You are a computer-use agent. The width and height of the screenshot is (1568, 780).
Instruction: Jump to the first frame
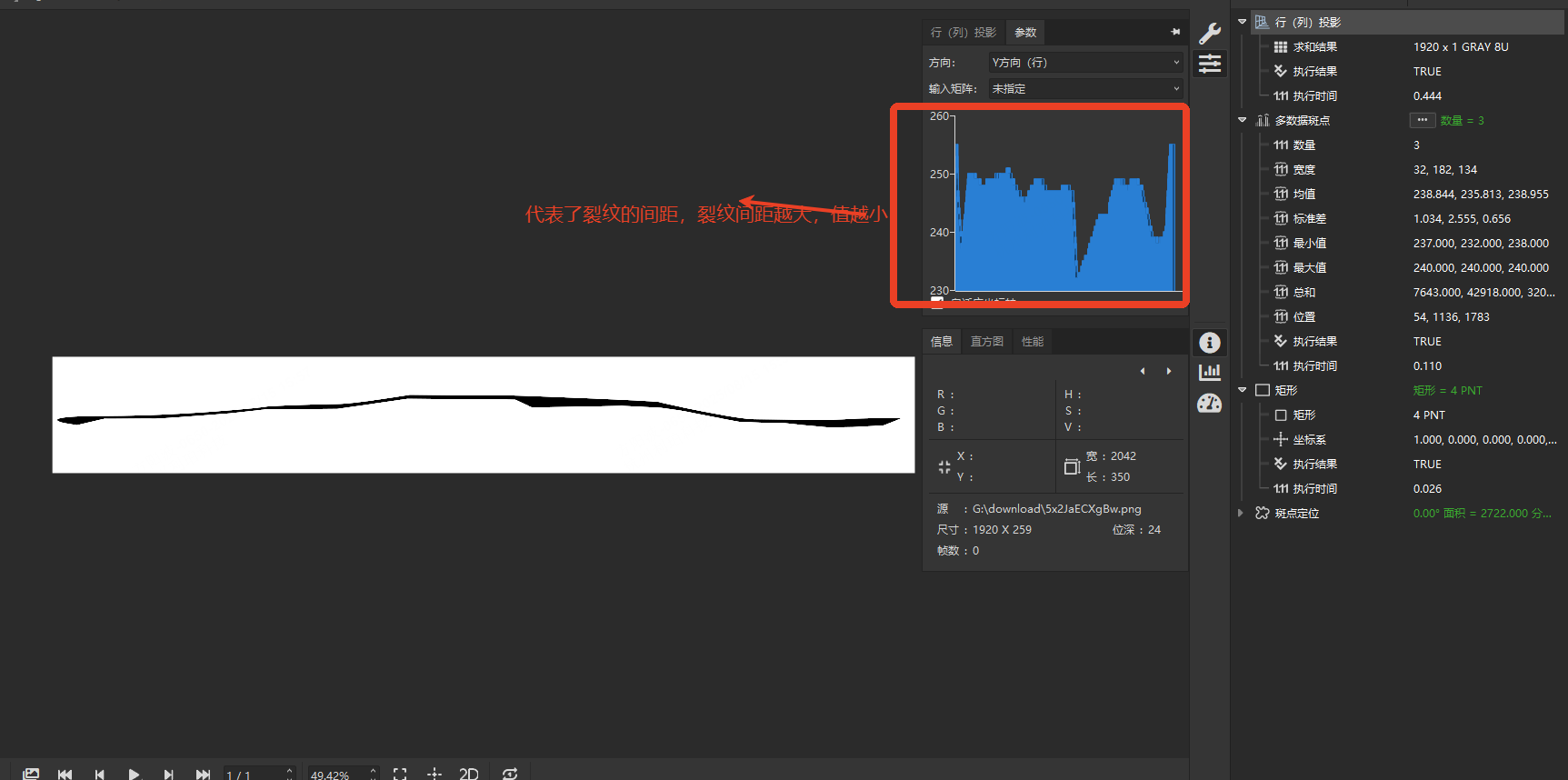click(x=65, y=774)
